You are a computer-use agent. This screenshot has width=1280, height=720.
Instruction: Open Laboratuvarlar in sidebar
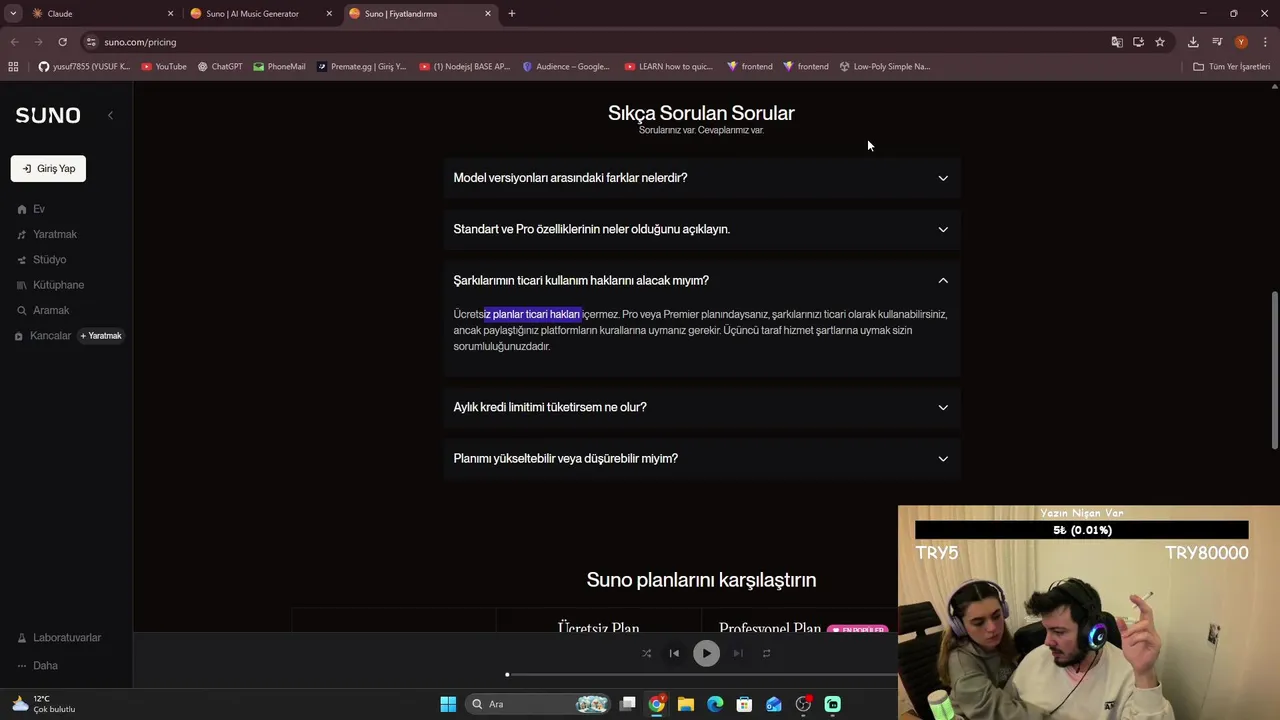pyautogui.click(x=59, y=638)
